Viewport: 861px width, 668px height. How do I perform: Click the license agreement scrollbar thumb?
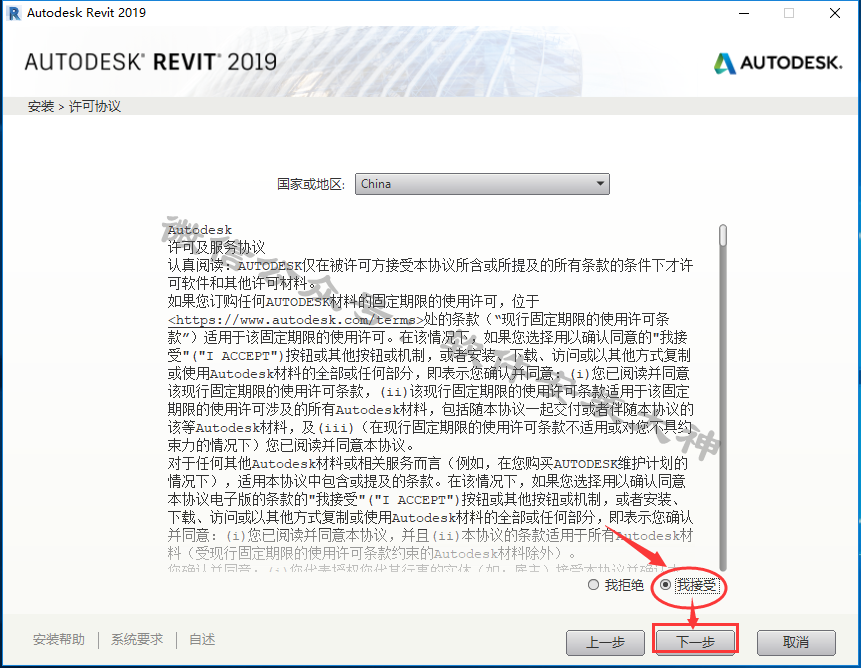[x=723, y=235]
